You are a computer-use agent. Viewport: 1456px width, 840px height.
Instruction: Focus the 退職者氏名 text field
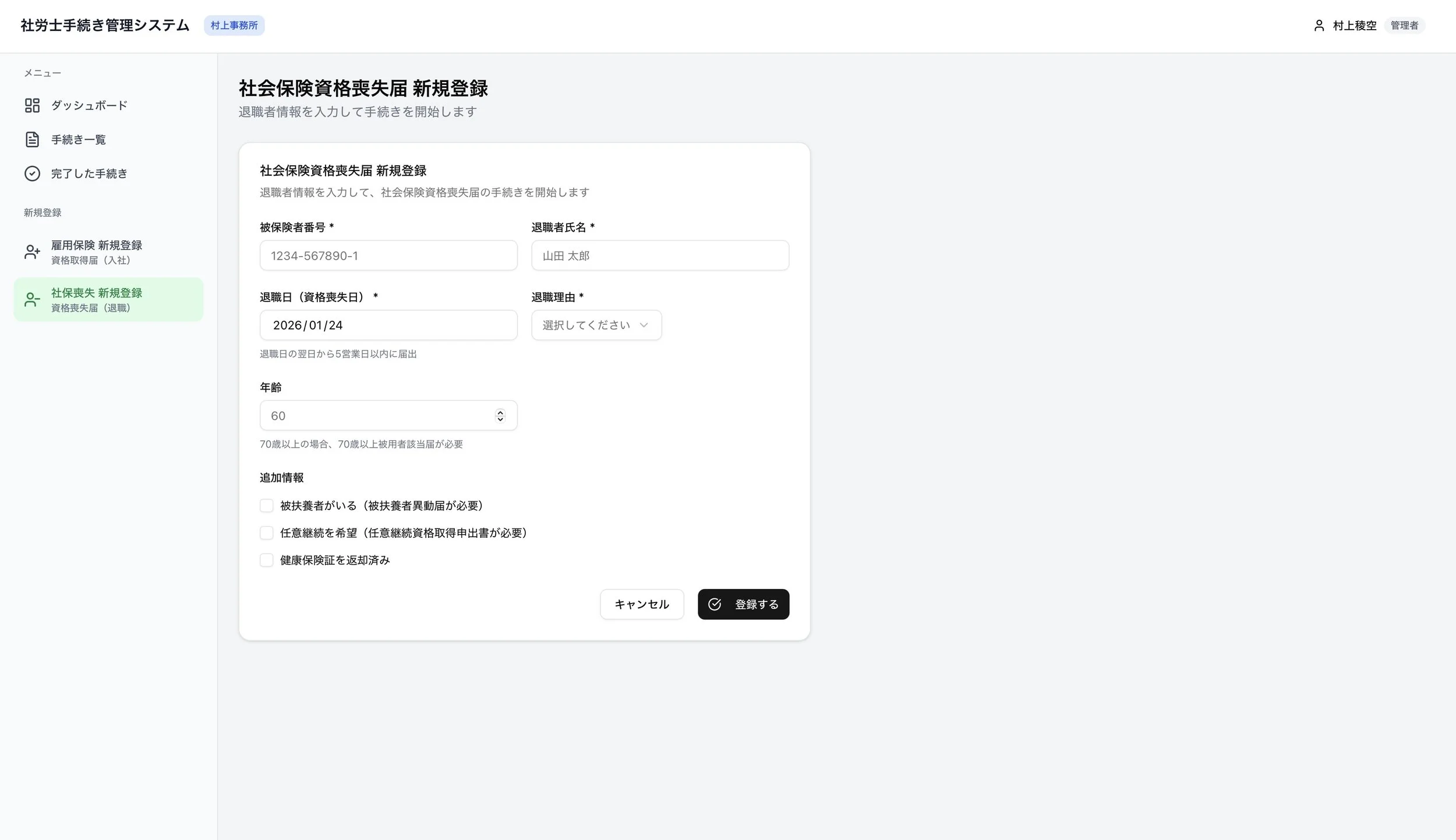pyautogui.click(x=660, y=256)
